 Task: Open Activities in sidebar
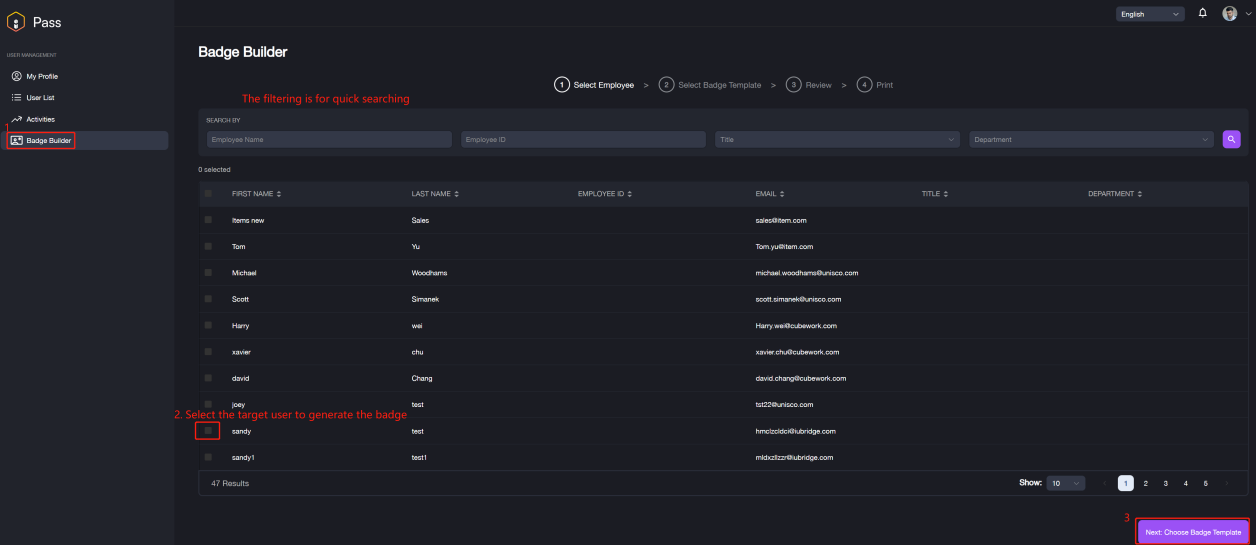point(40,119)
